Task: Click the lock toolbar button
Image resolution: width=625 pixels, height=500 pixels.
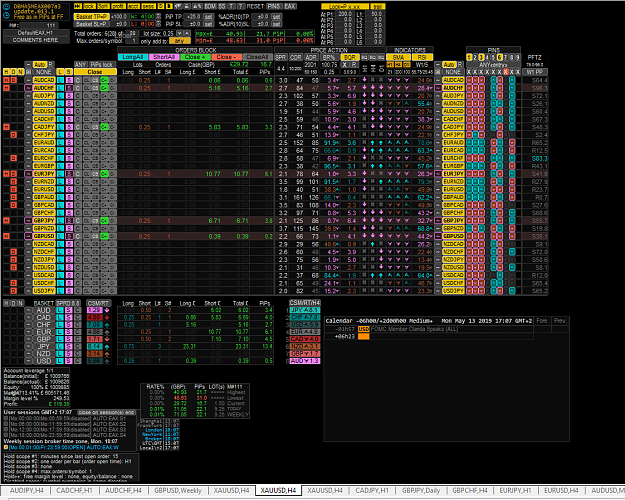Action: [x=89, y=6]
